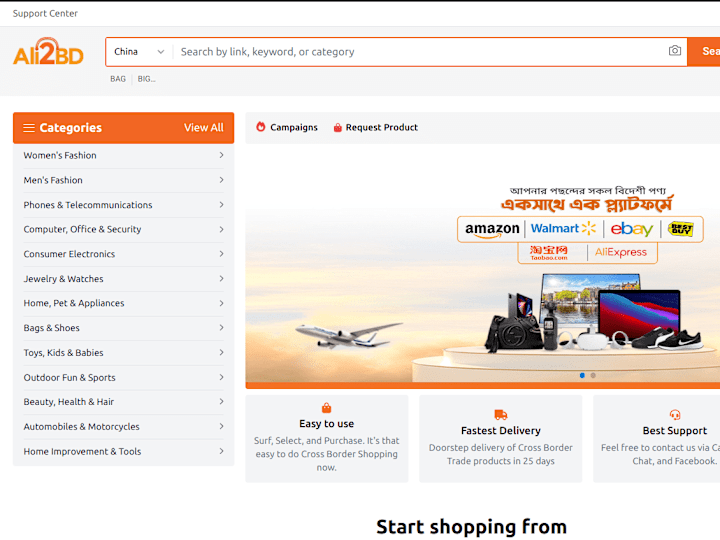Open Automobiles & Motorcycles category
The image size is (720, 540).
tap(123, 427)
